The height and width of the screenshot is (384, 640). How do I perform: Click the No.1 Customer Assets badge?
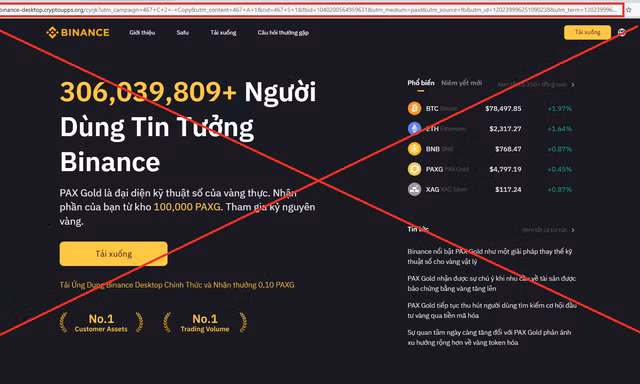pos(101,322)
